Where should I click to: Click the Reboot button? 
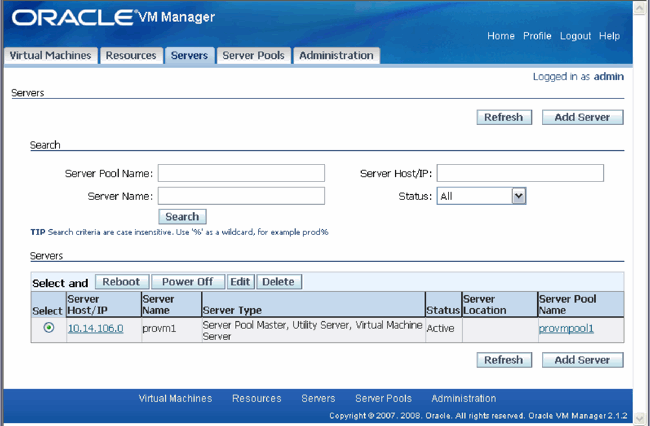point(121,282)
